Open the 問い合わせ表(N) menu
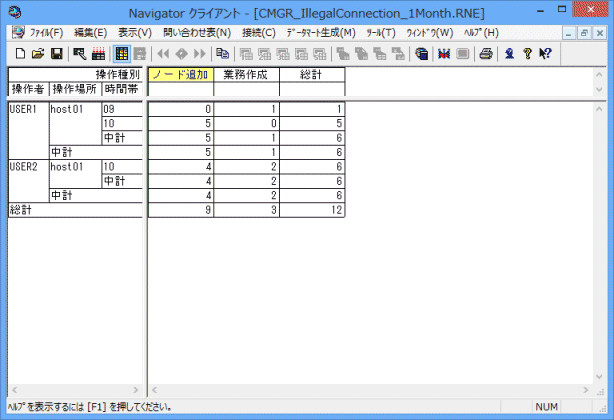Viewport: 614px width, 420px height. [x=190, y=33]
